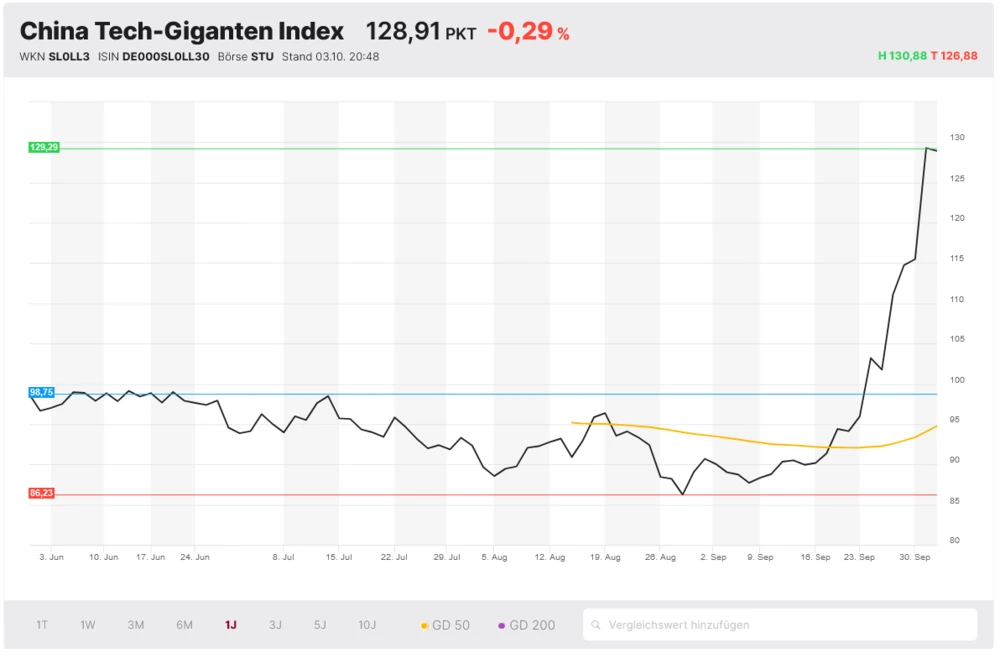Open the 10J chart view
Image resolution: width=1000 pixels, height=664 pixels.
(x=367, y=624)
